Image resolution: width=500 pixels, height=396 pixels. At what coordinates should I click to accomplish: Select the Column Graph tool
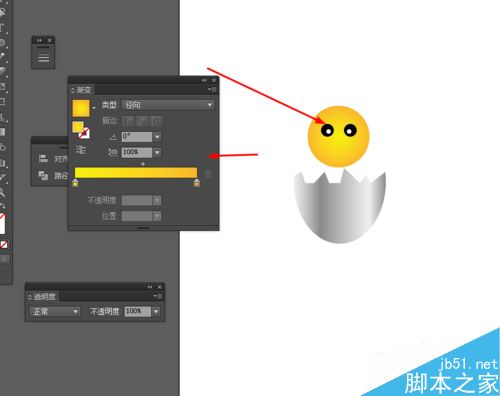pyautogui.click(x=2, y=163)
